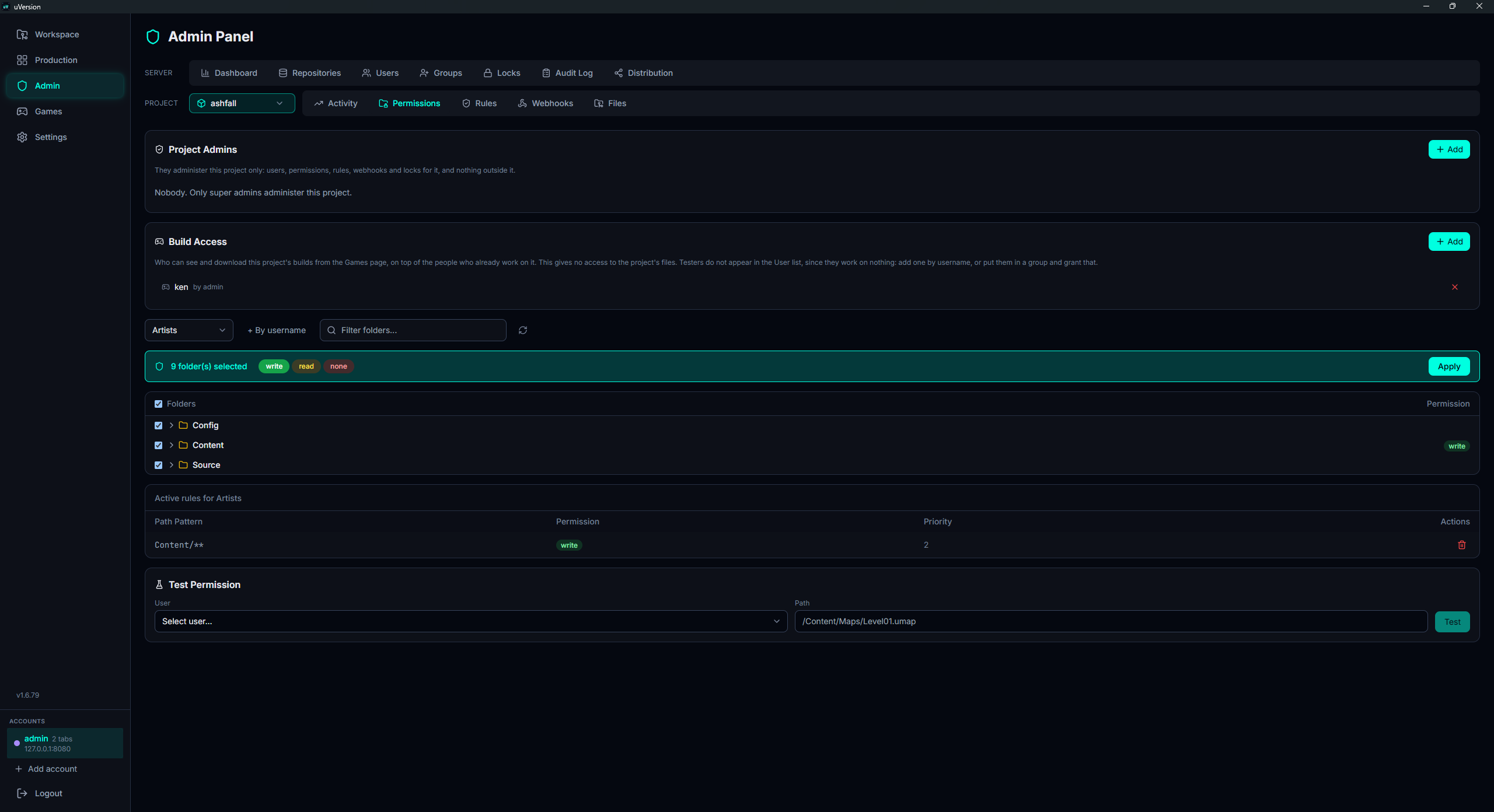Click the Logout icon
This screenshot has width=1494, height=812.
click(22, 793)
